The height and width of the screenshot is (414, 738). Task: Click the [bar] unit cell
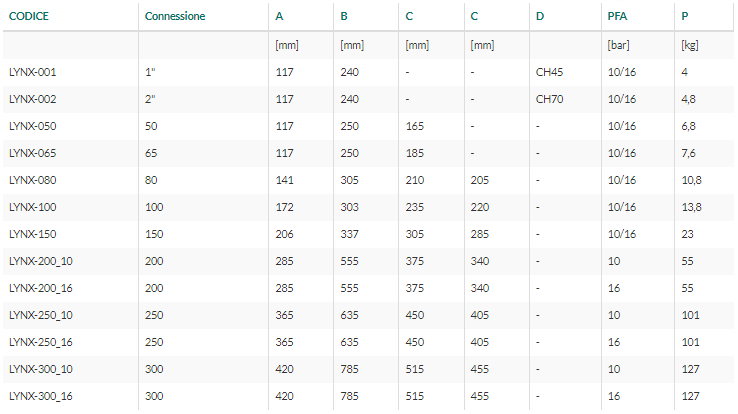[618, 45]
